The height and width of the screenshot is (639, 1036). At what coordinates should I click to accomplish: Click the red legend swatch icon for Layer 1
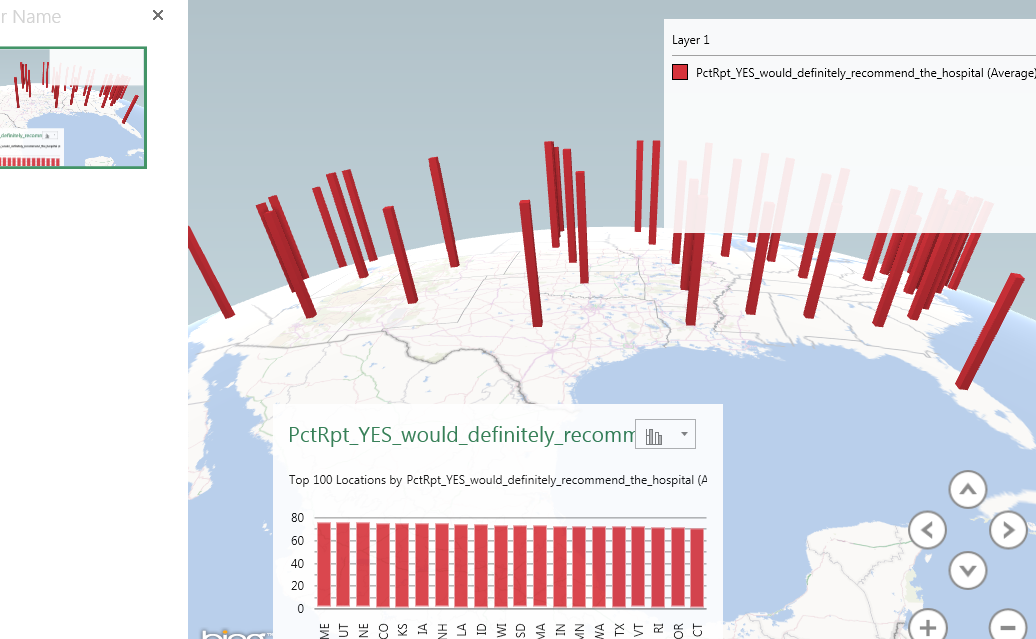tap(680, 72)
